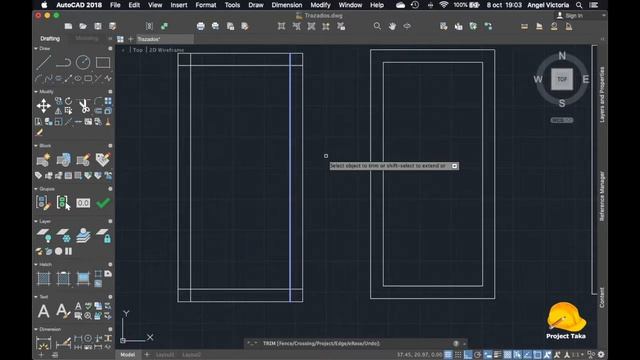Screen dimensions: 640x360
Task: Select the Line tool in Draw panel
Action: 43,63
